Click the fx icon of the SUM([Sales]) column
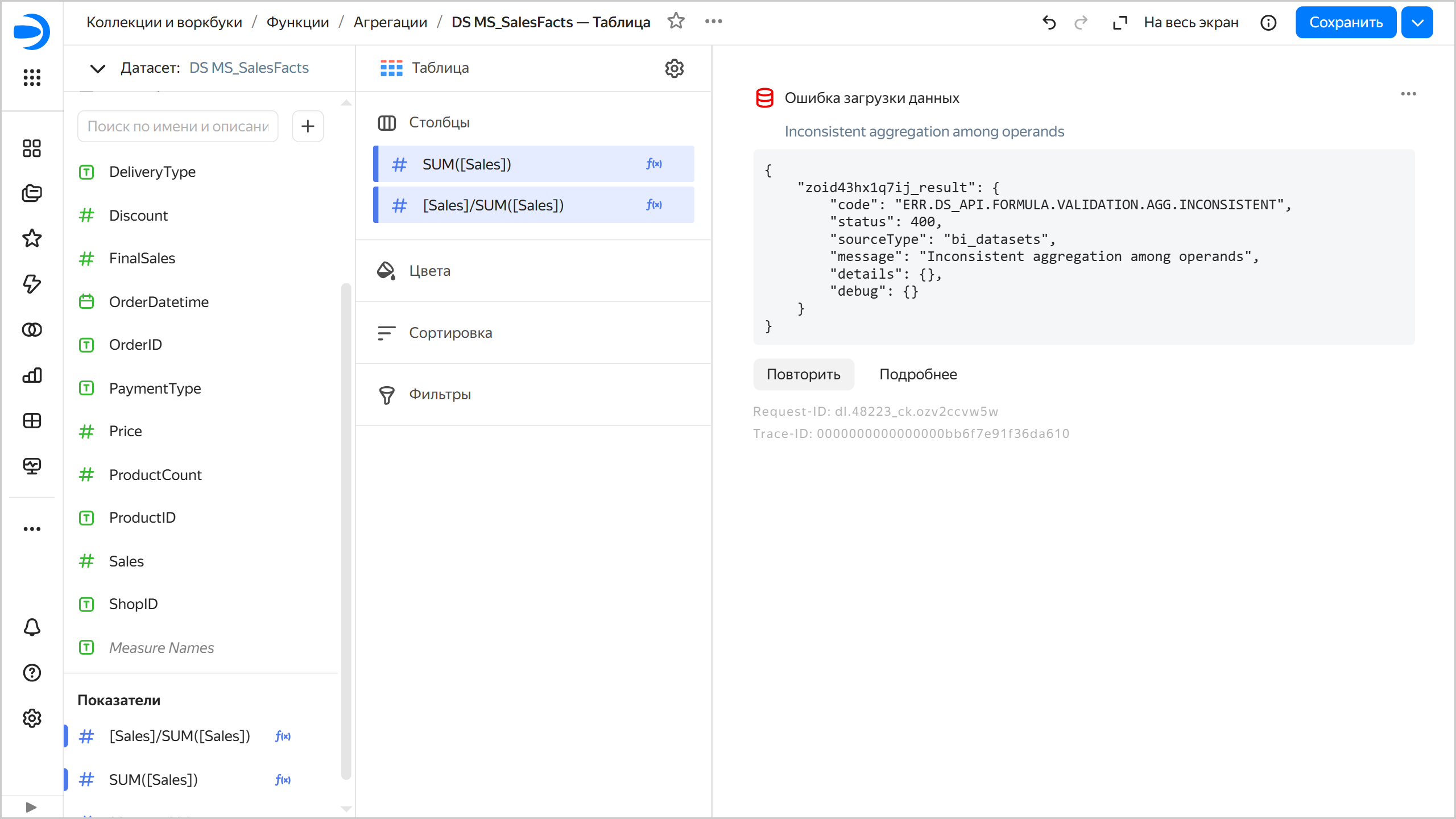Screen dimensions: 1456x819 [x=653, y=164]
